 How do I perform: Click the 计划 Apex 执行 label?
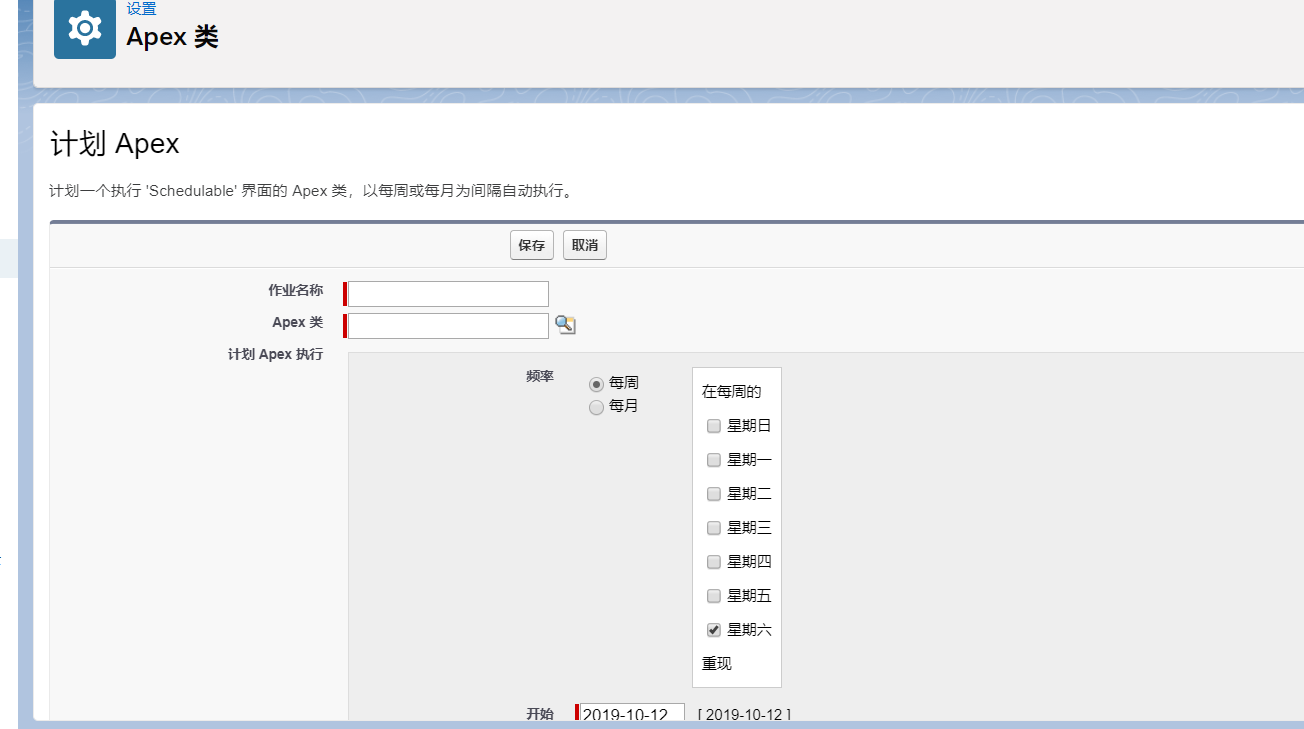tap(275, 354)
